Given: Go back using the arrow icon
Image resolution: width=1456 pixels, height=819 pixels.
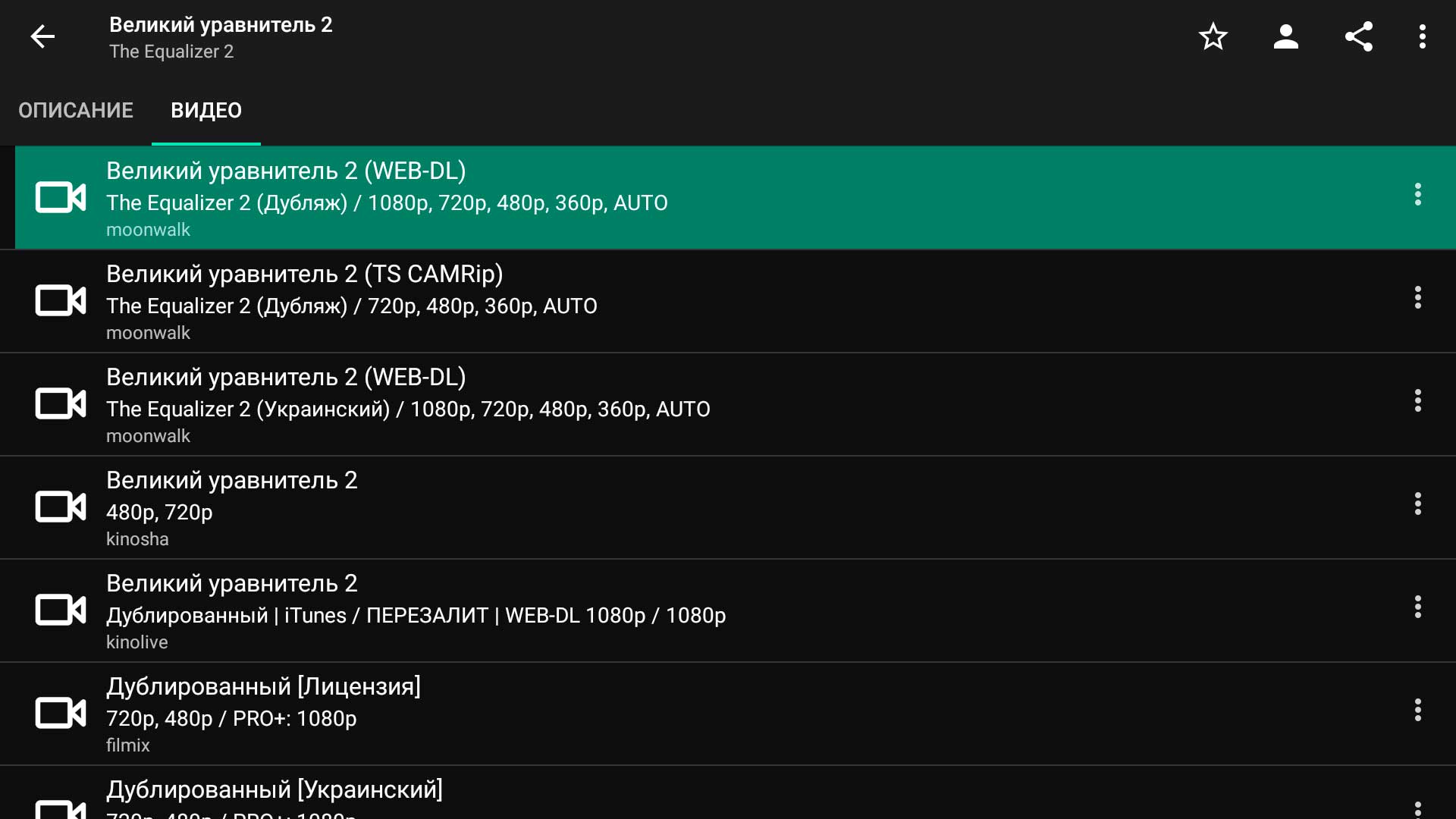Looking at the screenshot, I should click(x=42, y=36).
